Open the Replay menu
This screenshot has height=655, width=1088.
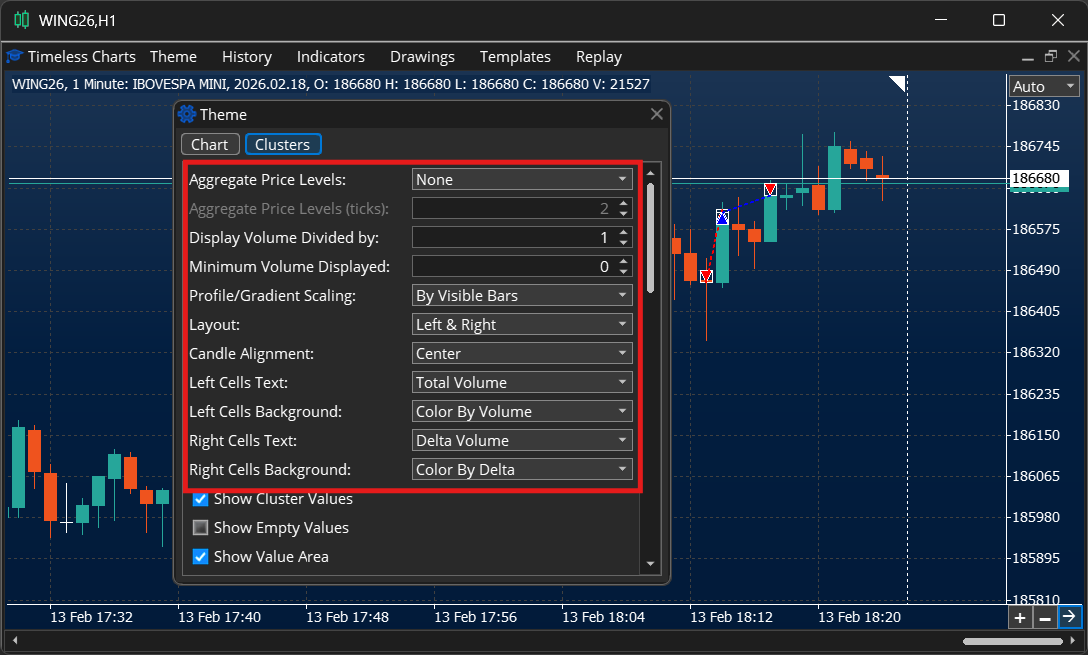click(598, 56)
